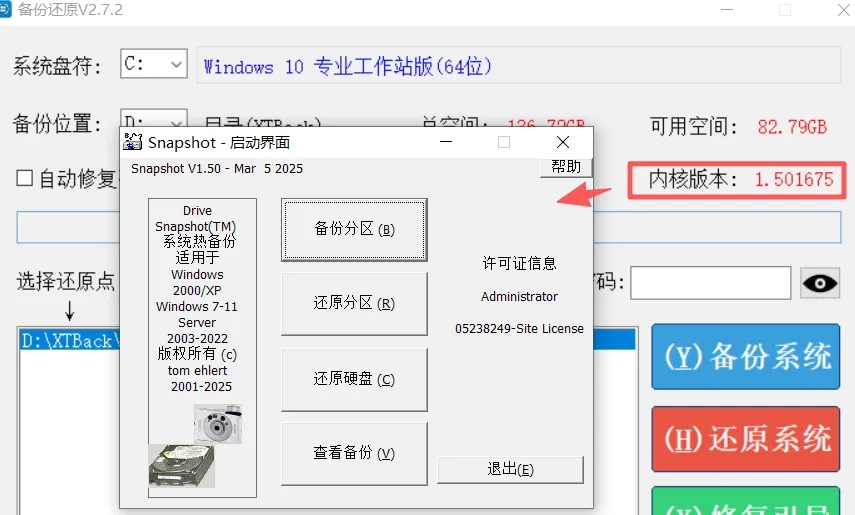Click the (H)还原系统 red button
The height and width of the screenshot is (515, 855).
click(746, 439)
